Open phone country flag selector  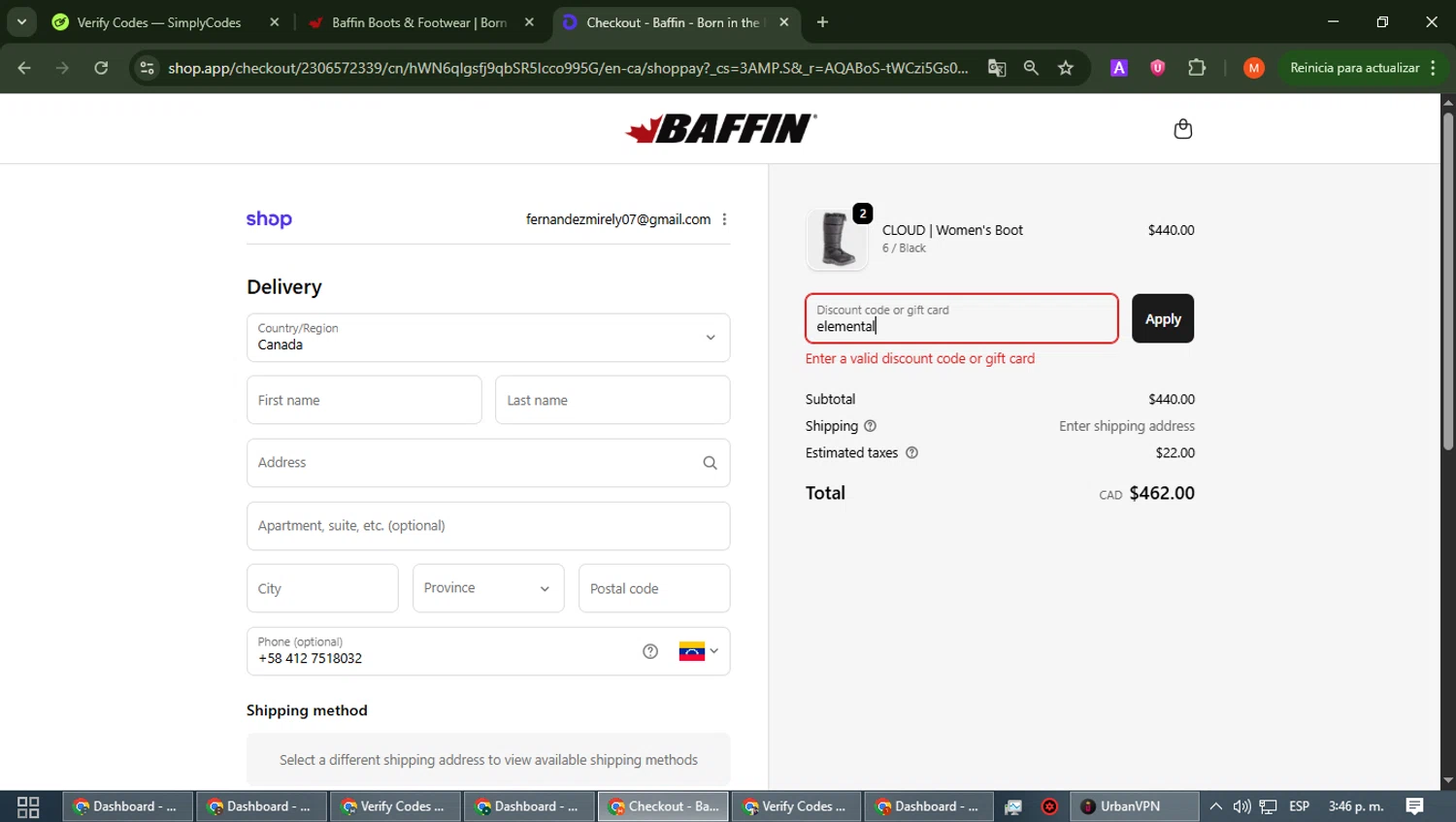click(699, 651)
